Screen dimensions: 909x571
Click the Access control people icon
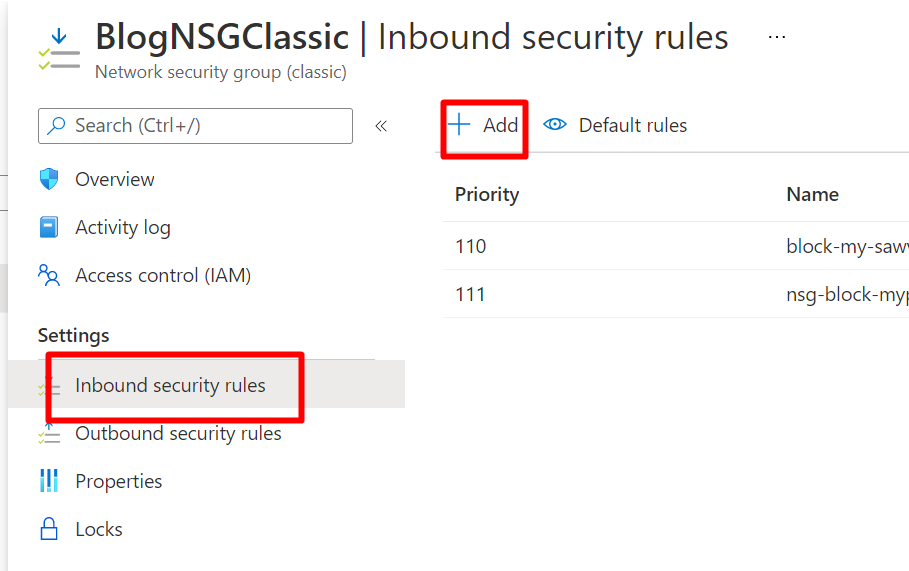(x=49, y=275)
